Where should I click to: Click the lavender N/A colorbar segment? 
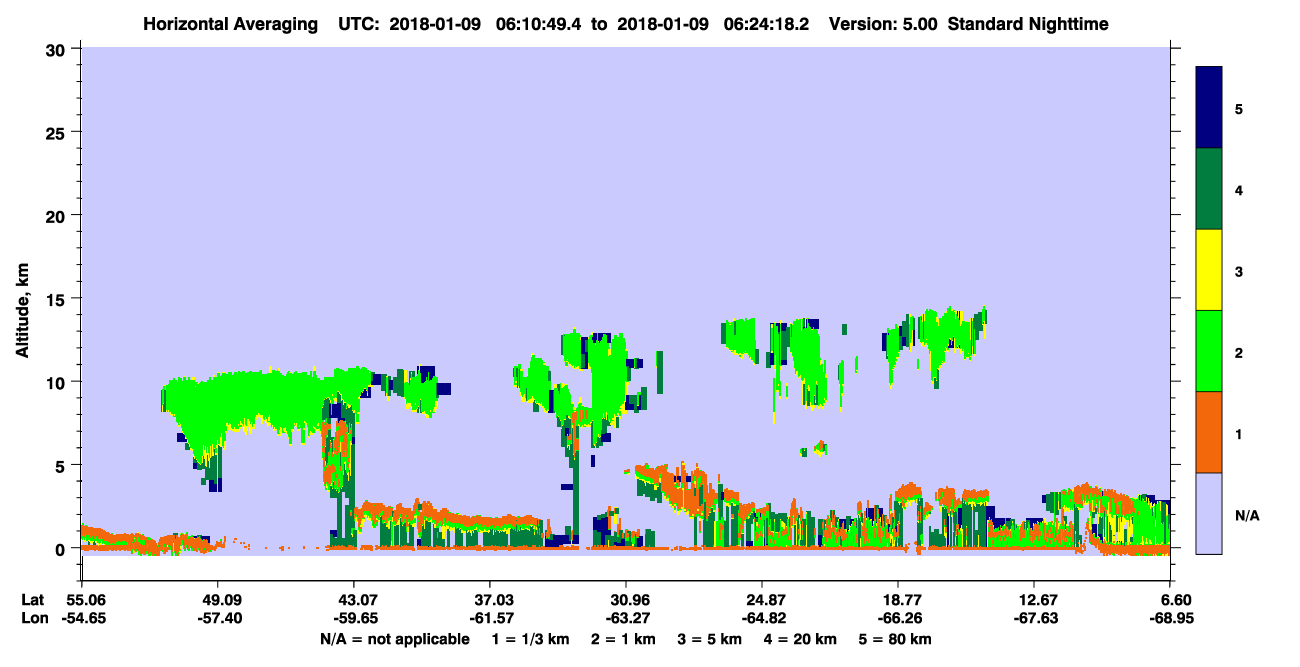[x=1209, y=512]
